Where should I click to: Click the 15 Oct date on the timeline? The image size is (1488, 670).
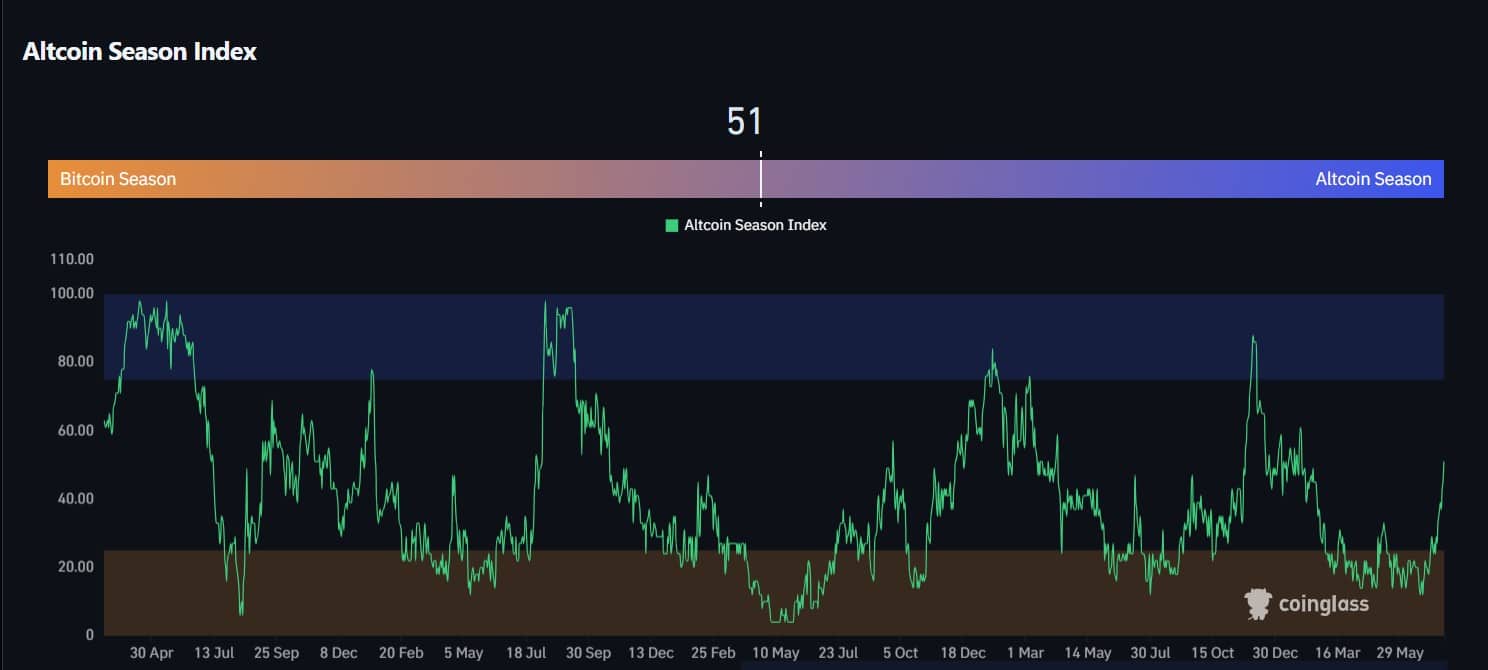point(1211,653)
